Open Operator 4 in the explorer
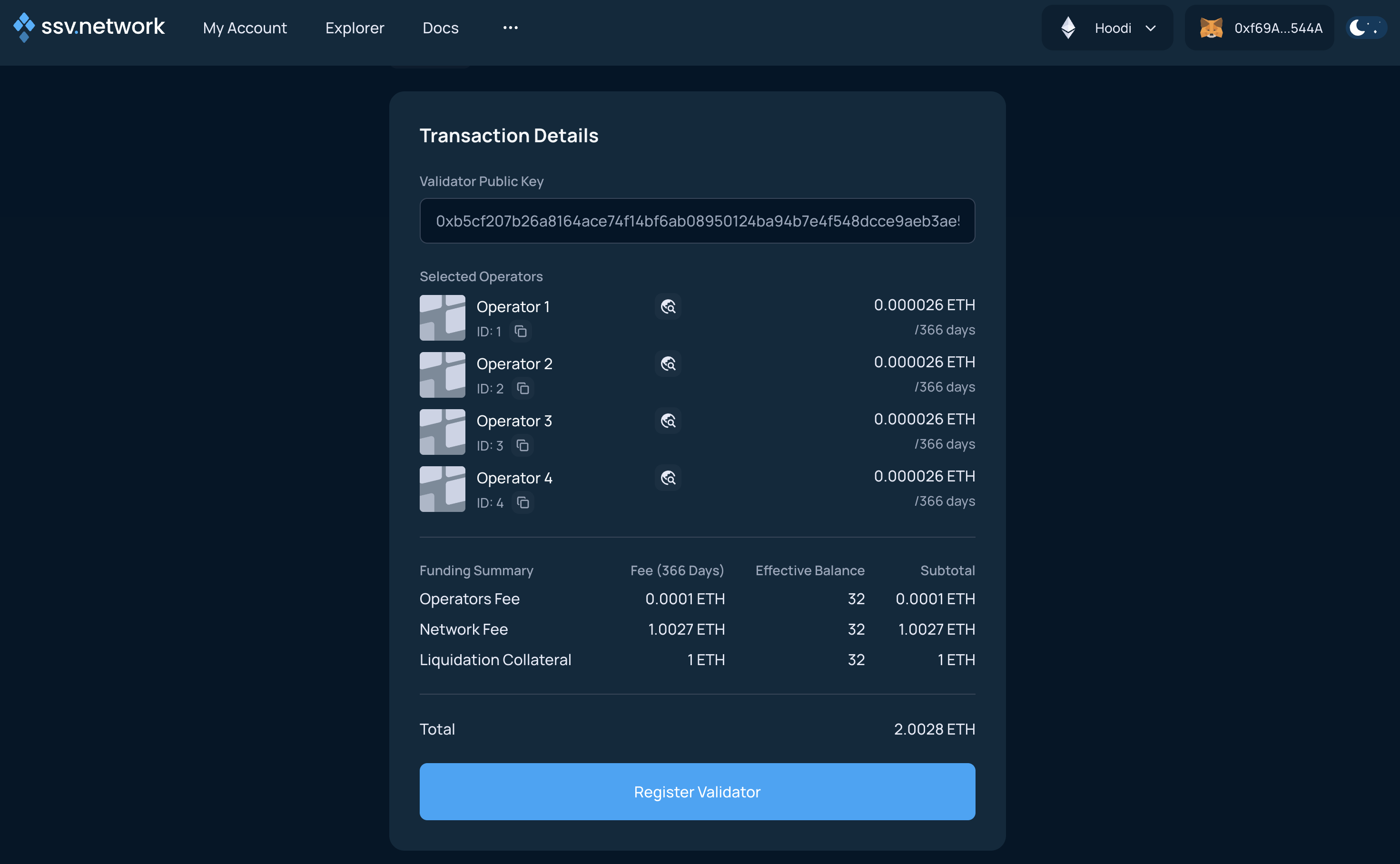 [x=668, y=478]
